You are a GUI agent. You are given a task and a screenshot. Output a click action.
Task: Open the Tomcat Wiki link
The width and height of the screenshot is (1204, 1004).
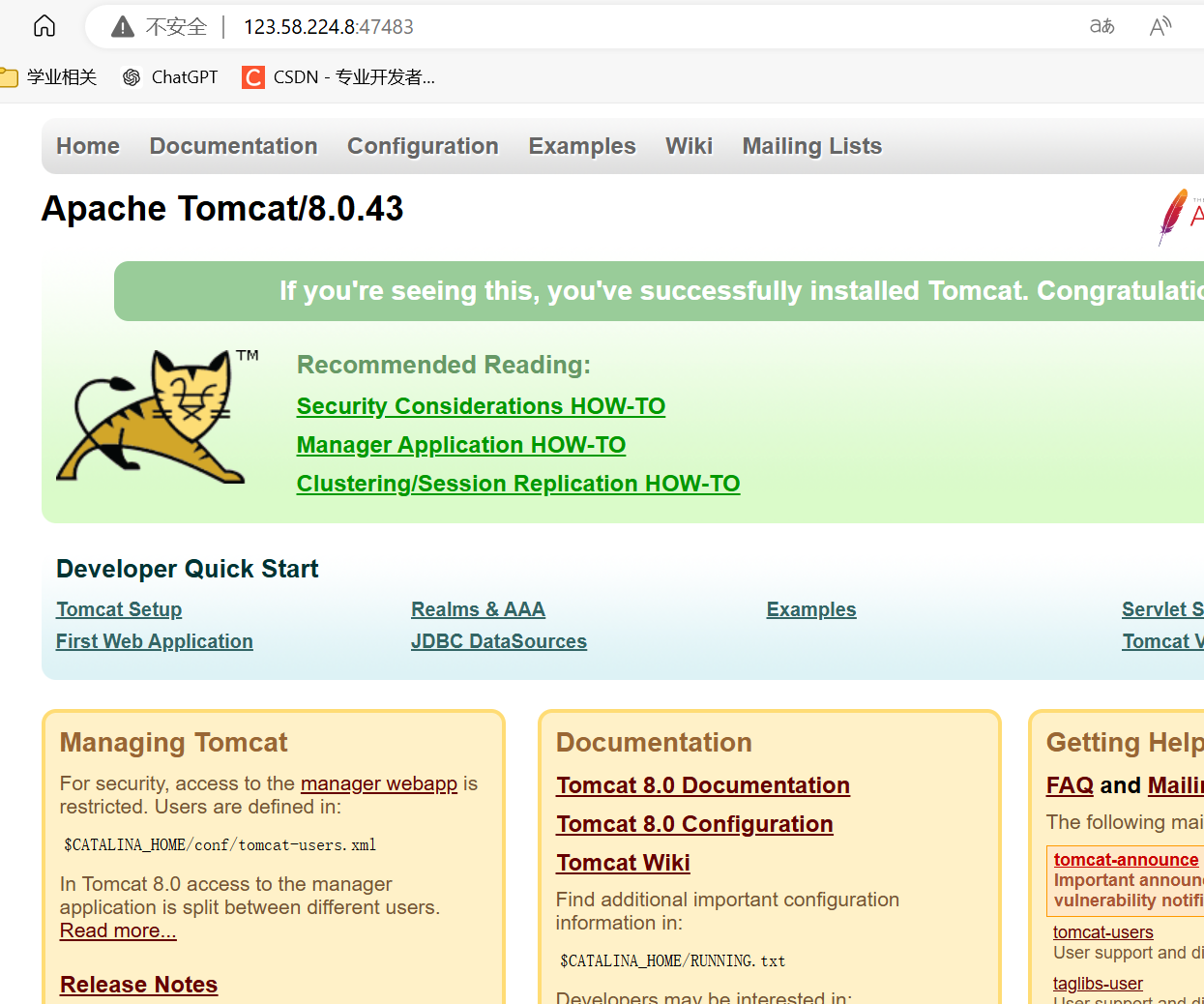click(623, 863)
